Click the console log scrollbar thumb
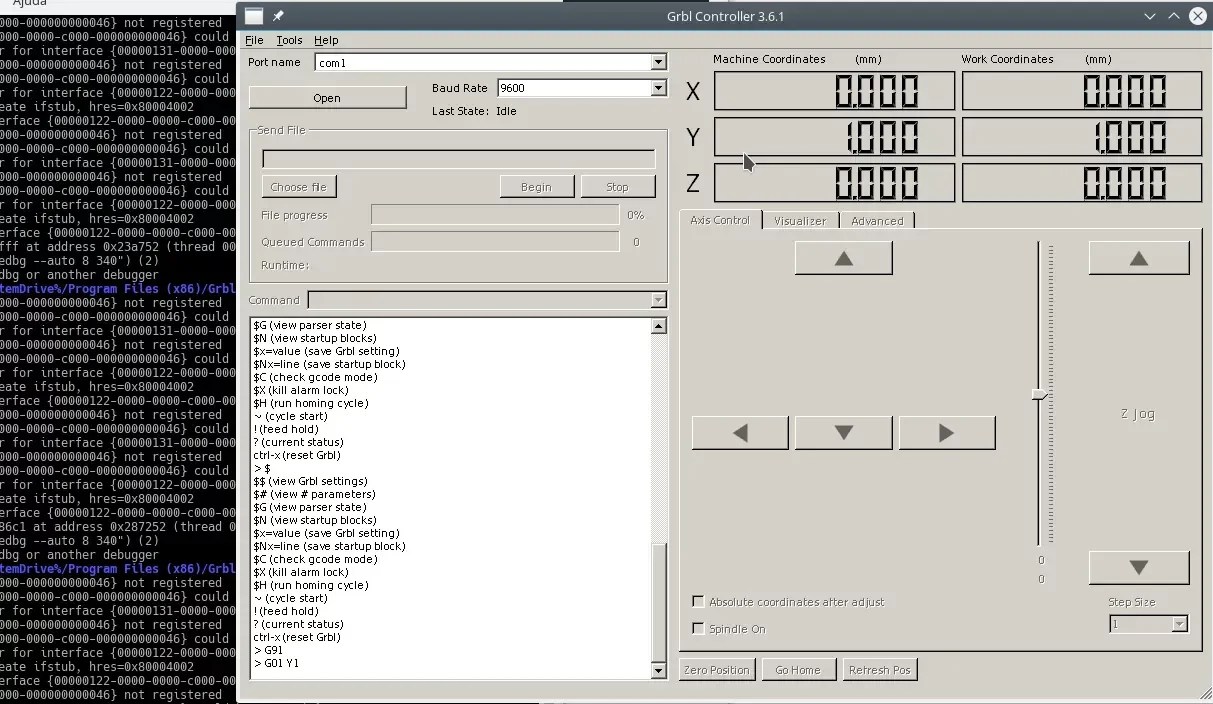 (658, 603)
